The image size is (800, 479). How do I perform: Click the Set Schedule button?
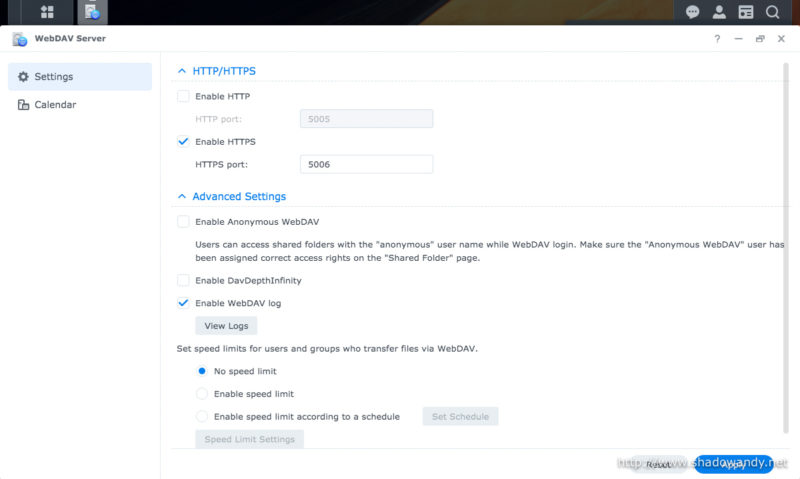click(x=460, y=416)
